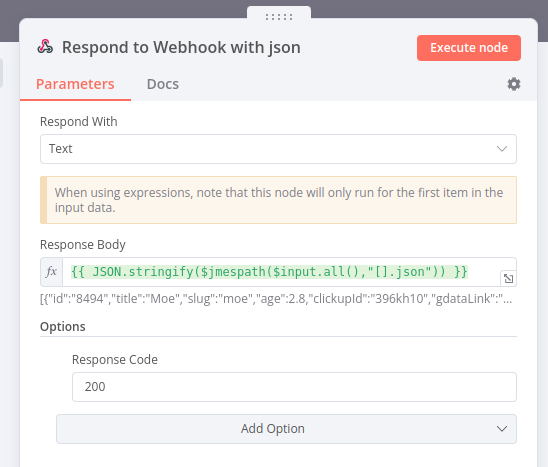Rename node via title Respond to Webhook with json
This screenshot has height=467, width=548.
[181, 48]
